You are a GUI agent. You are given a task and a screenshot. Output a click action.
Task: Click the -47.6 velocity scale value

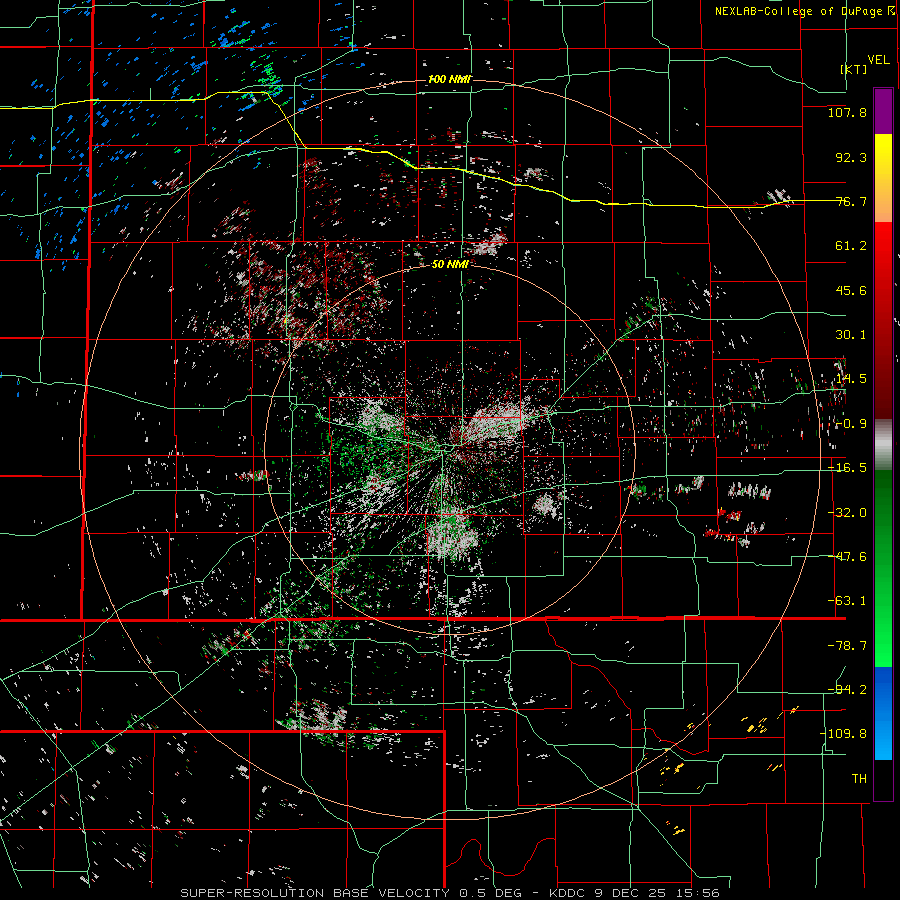[847, 557]
